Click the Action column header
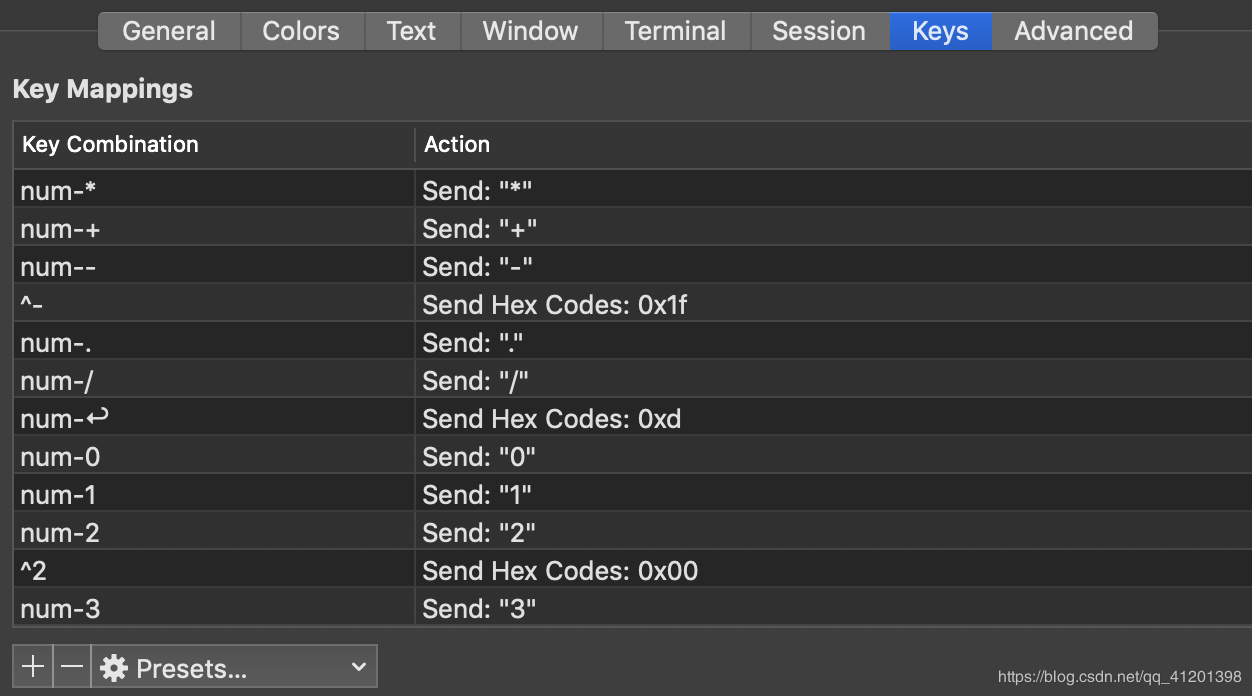This screenshot has height=696, width=1252. (457, 144)
